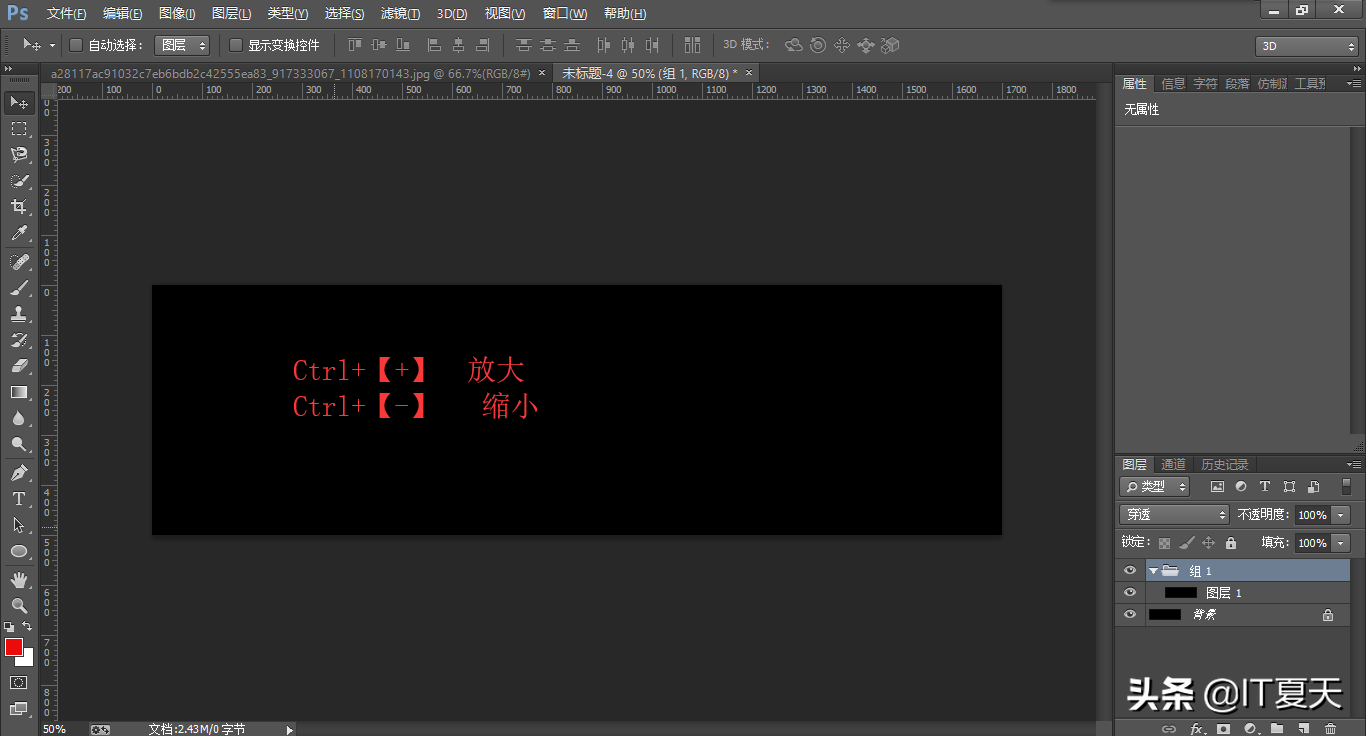Open the 类型 layer filter dropdown
Screen dimensions: 1366x736
click(x=1154, y=487)
